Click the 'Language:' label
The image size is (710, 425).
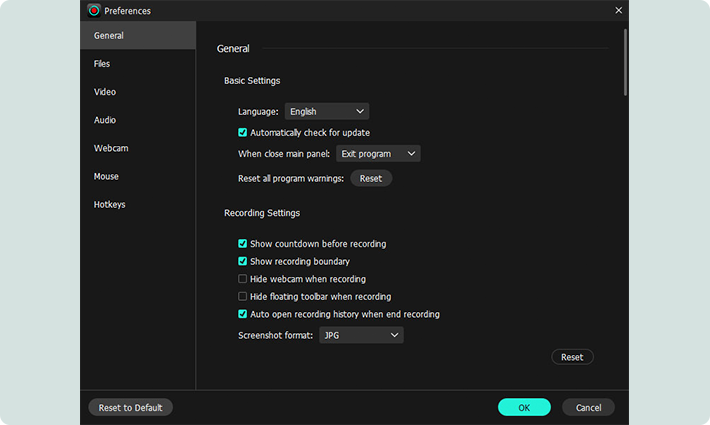tap(258, 112)
